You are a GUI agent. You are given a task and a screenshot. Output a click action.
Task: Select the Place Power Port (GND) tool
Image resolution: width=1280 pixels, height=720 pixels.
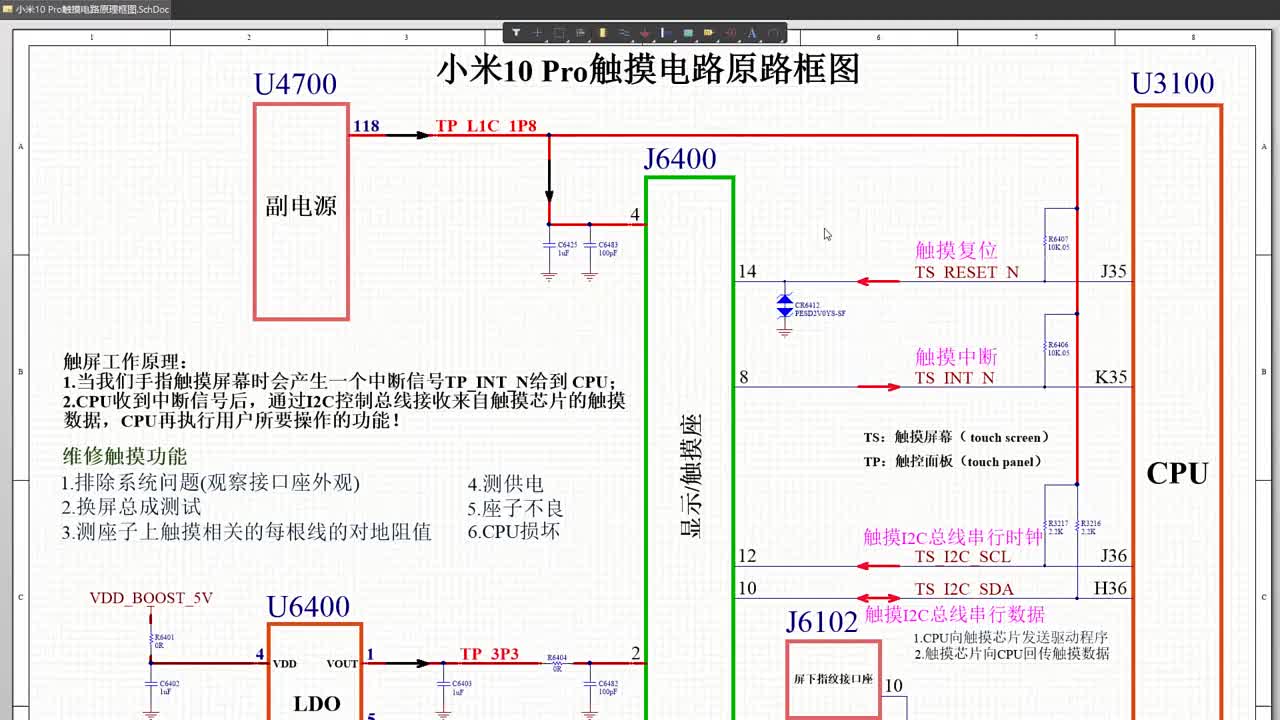tap(645, 33)
